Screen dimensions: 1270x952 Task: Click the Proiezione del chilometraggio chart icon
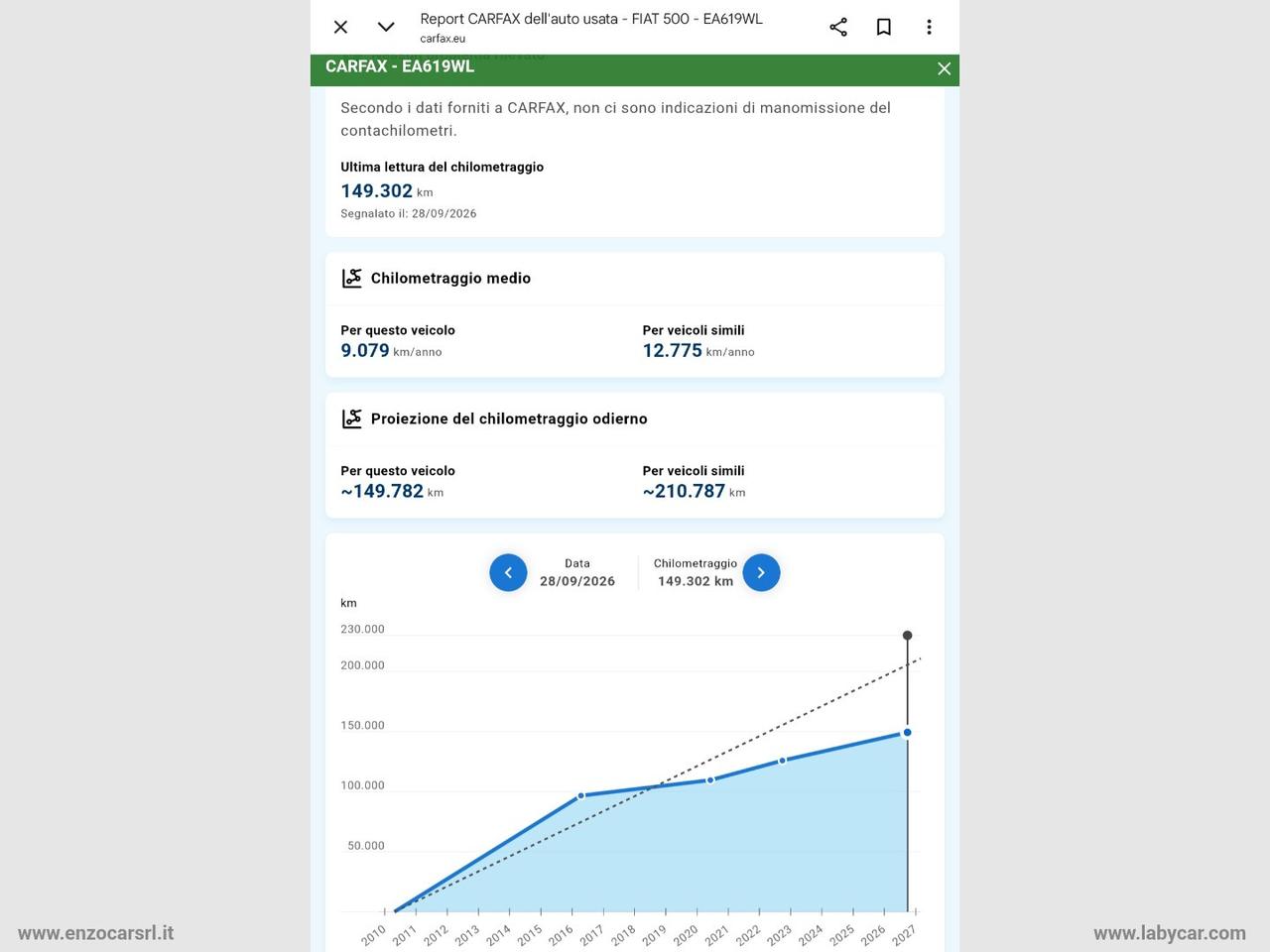coord(351,419)
